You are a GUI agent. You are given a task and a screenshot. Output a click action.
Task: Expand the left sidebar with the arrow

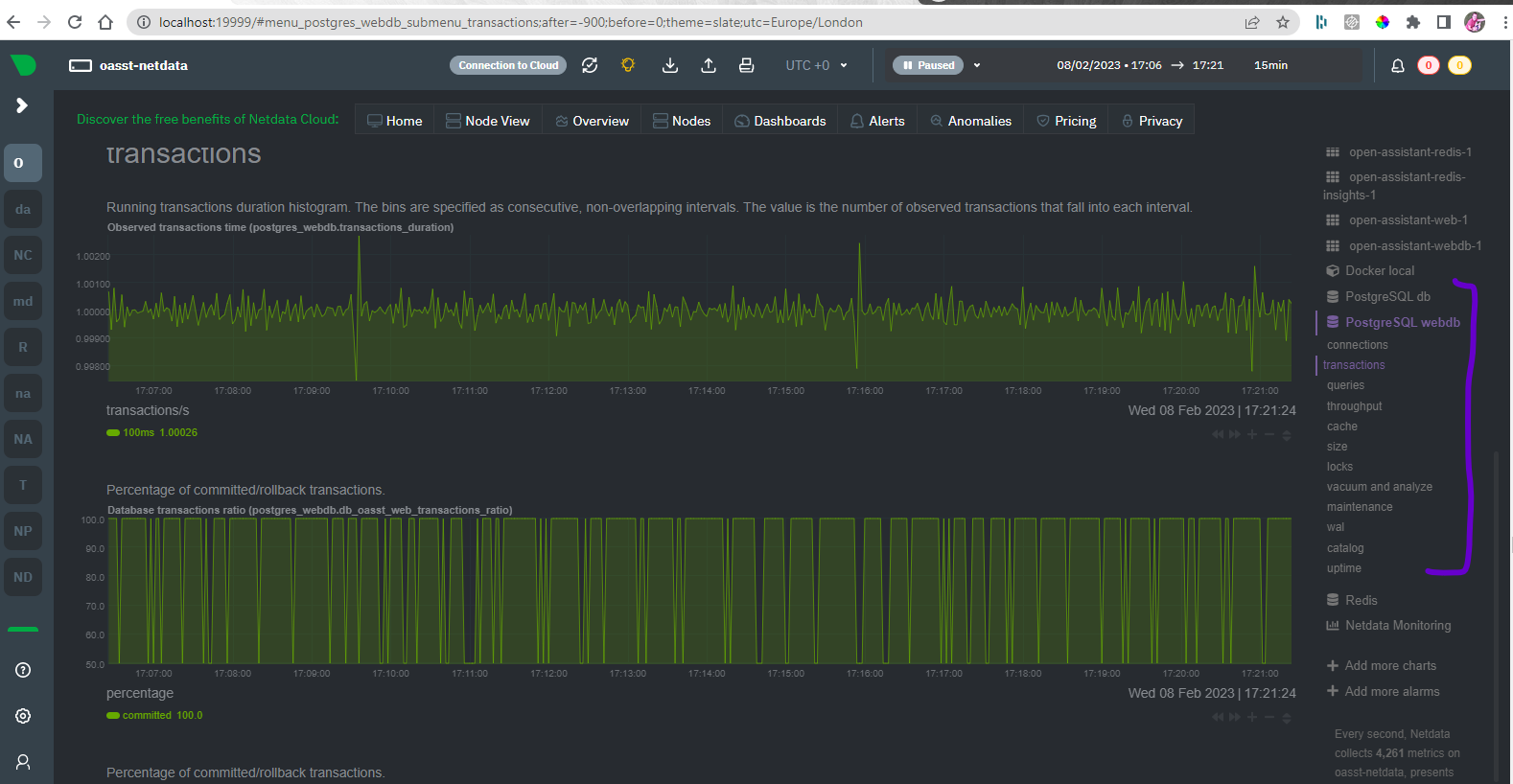point(22,105)
